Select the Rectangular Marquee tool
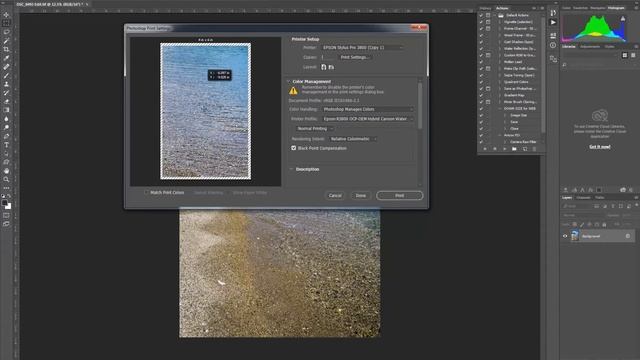Screen dimensions: 640x360 pyautogui.click(x=6, y=23)
